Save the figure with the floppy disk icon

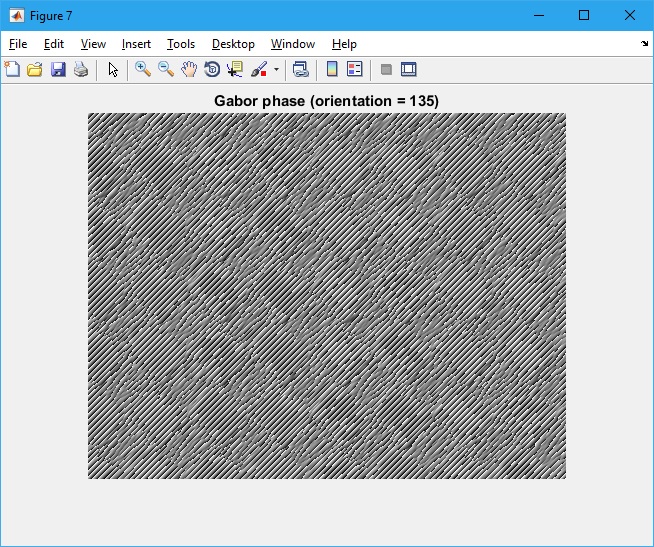pos(58,69)
